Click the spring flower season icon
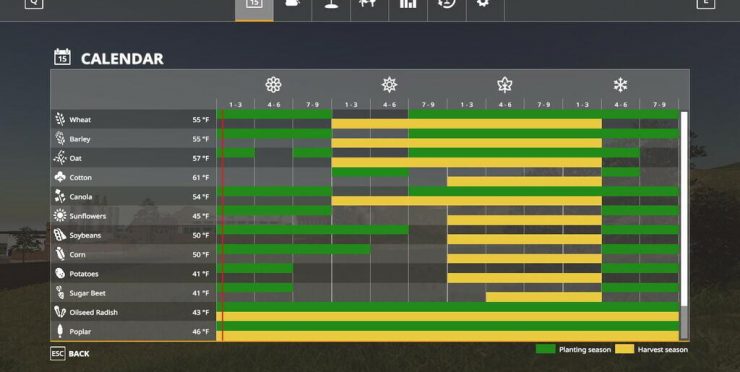Image resolution: width=740 pixels, height=372 pixels. coord(273,85)
